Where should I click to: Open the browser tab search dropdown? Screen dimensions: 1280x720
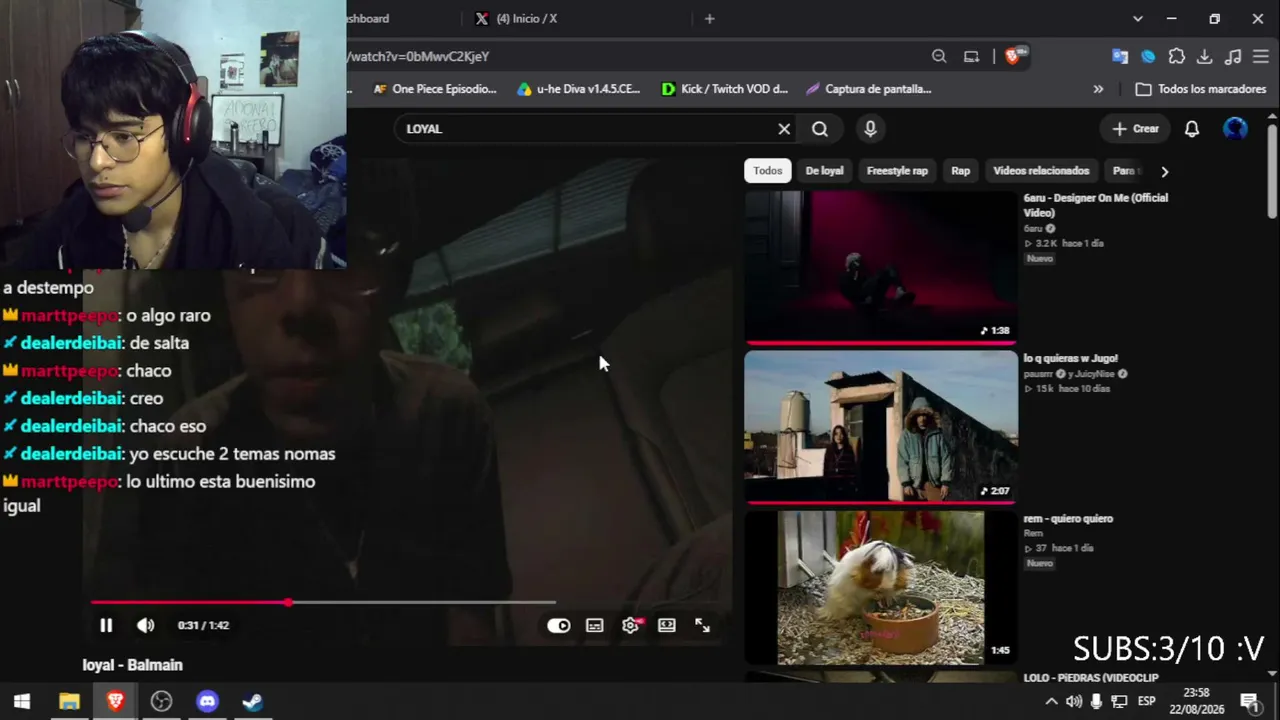(x=1137, y=19)
